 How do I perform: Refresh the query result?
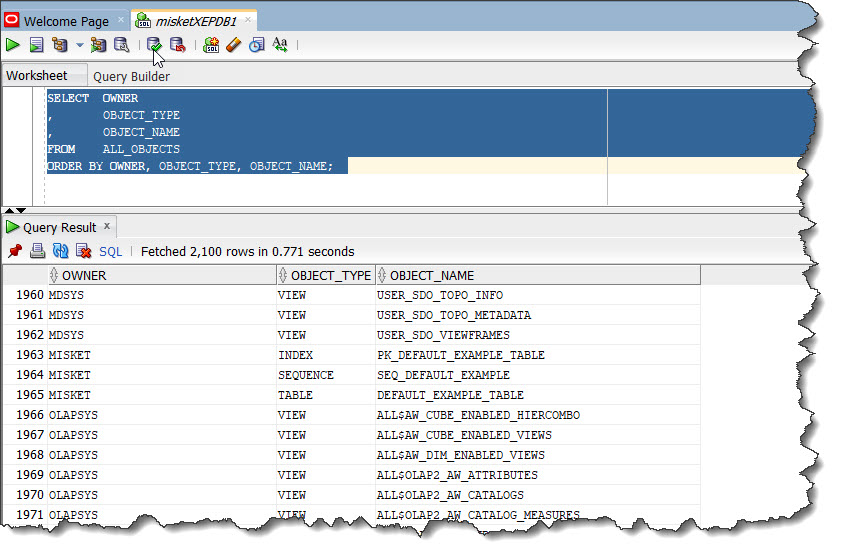pyautogui.click(x=61, y=251)
